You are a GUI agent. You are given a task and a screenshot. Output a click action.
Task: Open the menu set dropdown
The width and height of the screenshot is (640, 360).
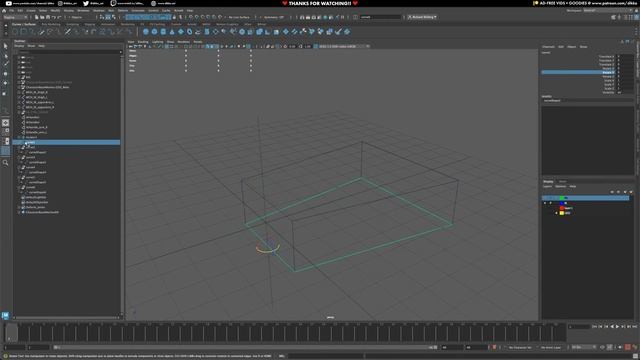15,17
